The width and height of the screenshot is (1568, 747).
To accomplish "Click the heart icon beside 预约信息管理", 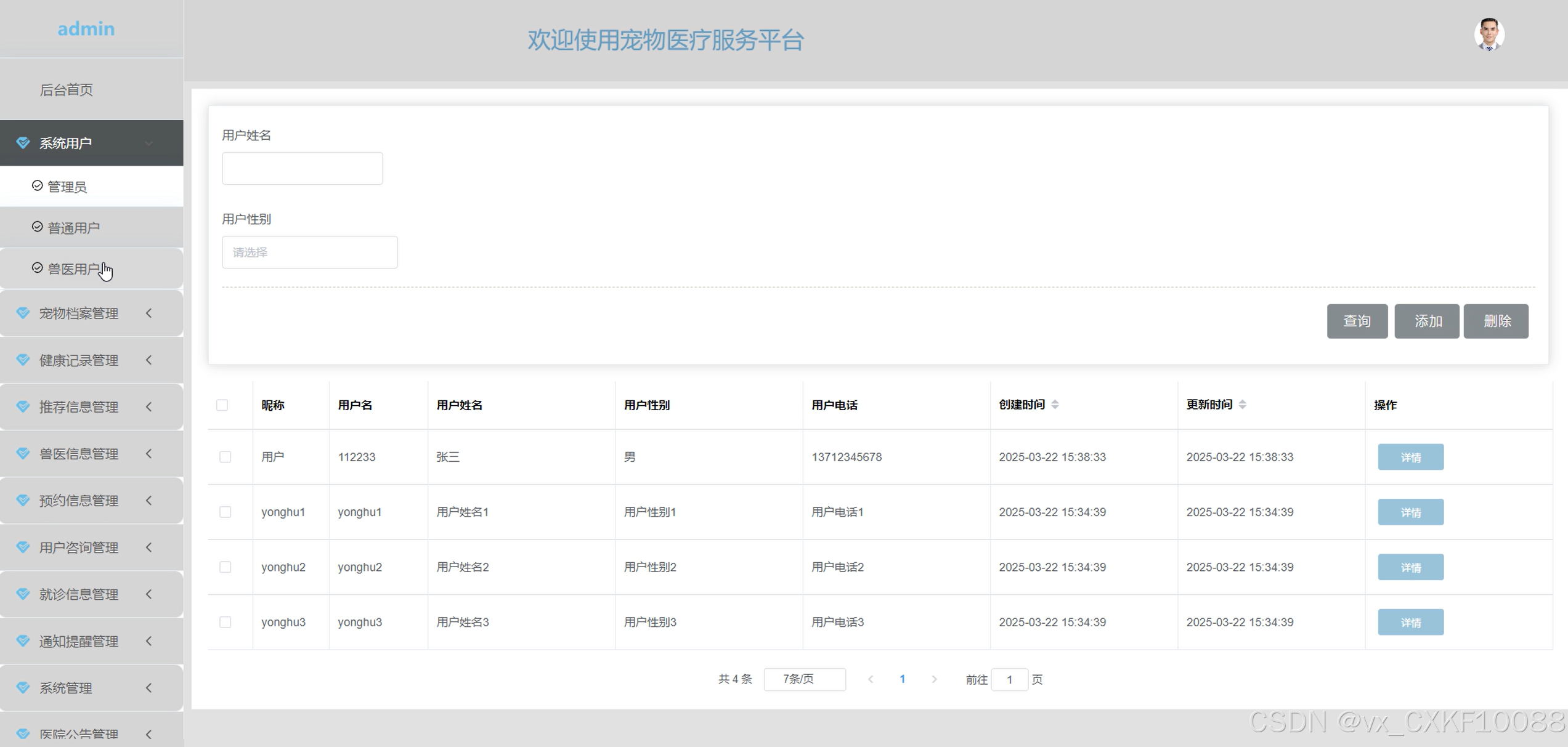I will (23, 500).
